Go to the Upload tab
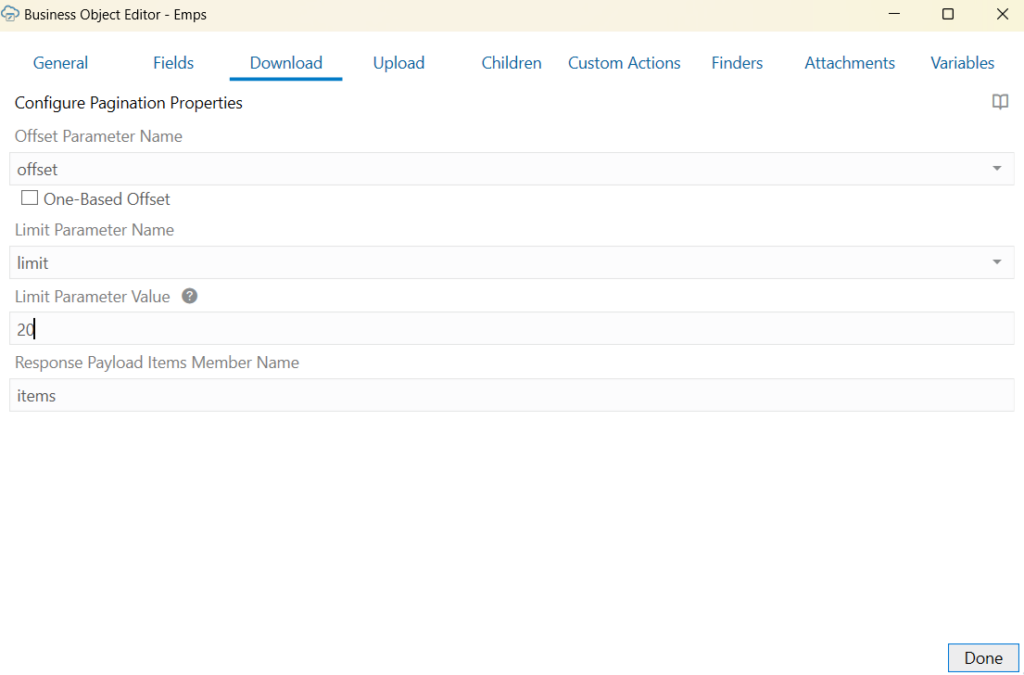 (x=398, y=62)
